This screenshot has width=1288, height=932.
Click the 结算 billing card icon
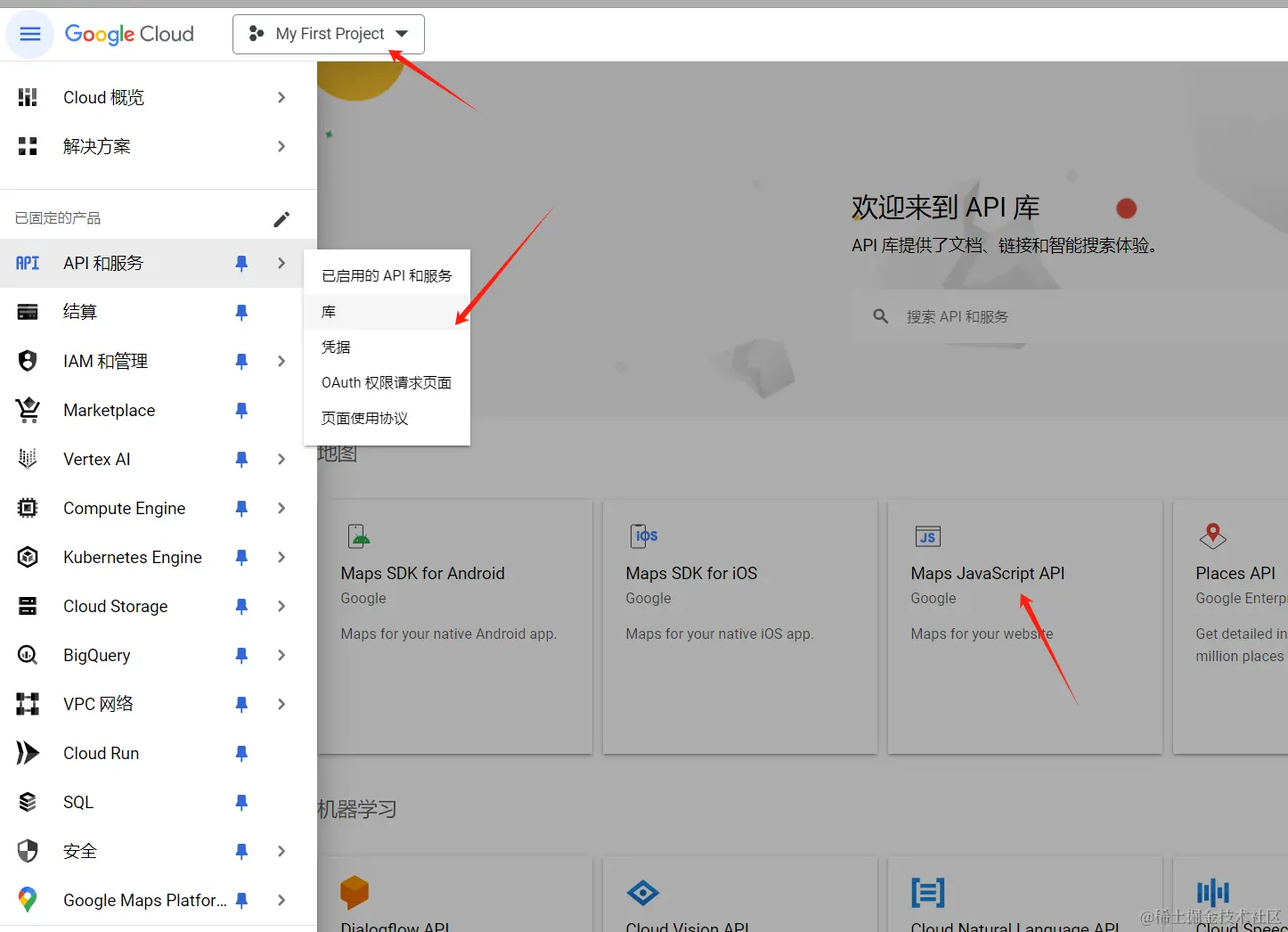tap(28, 312)
